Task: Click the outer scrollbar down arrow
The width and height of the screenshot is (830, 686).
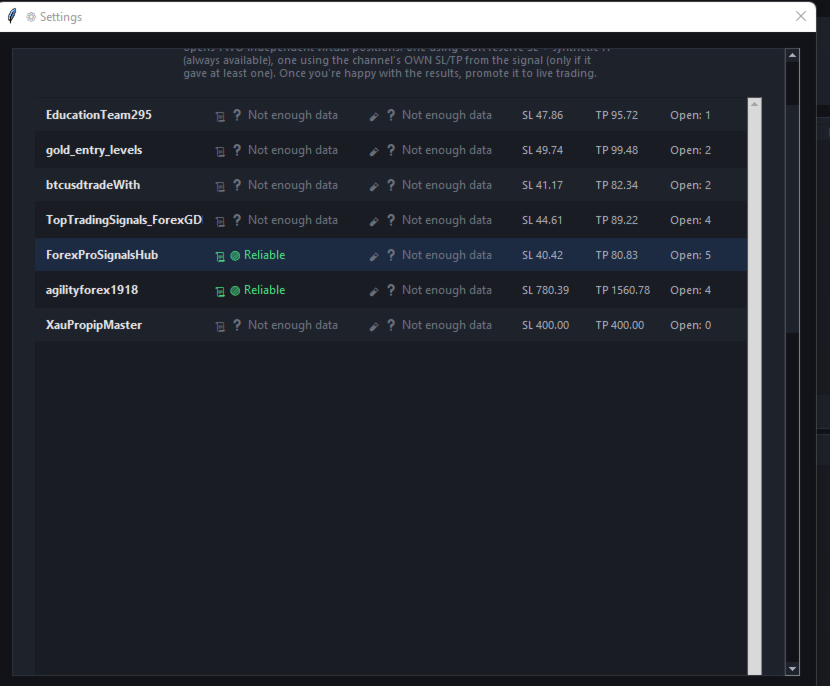Action: 792,669
